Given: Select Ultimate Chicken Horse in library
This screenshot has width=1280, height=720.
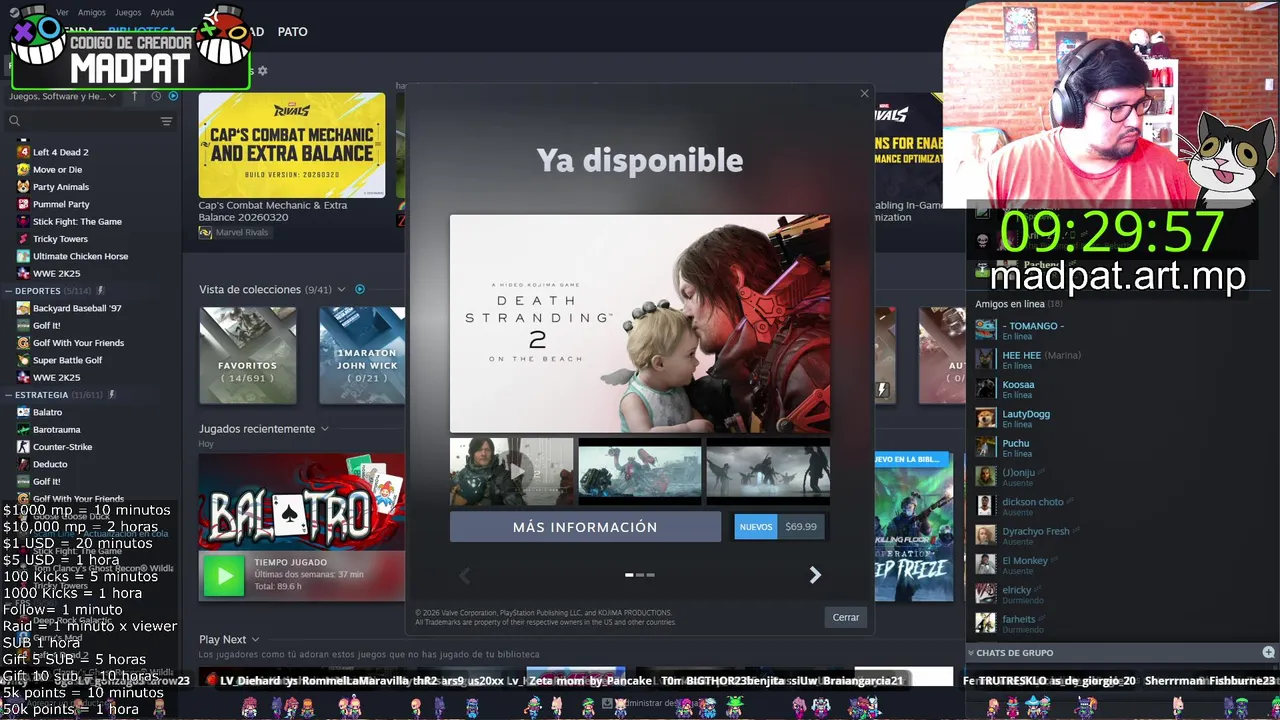Looking at the screenshot, I should click(x=80, y=256).
